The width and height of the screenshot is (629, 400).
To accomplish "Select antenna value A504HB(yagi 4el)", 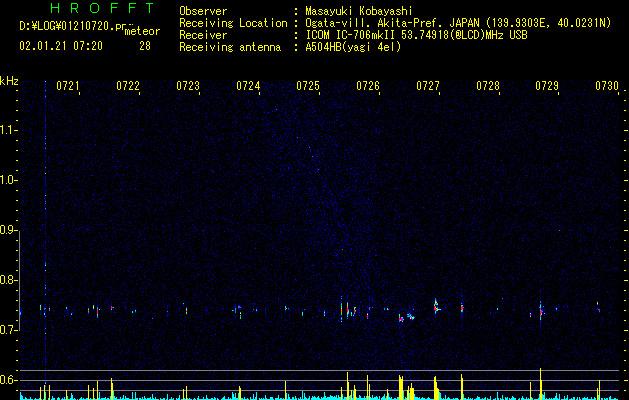I will pos(353,47).
